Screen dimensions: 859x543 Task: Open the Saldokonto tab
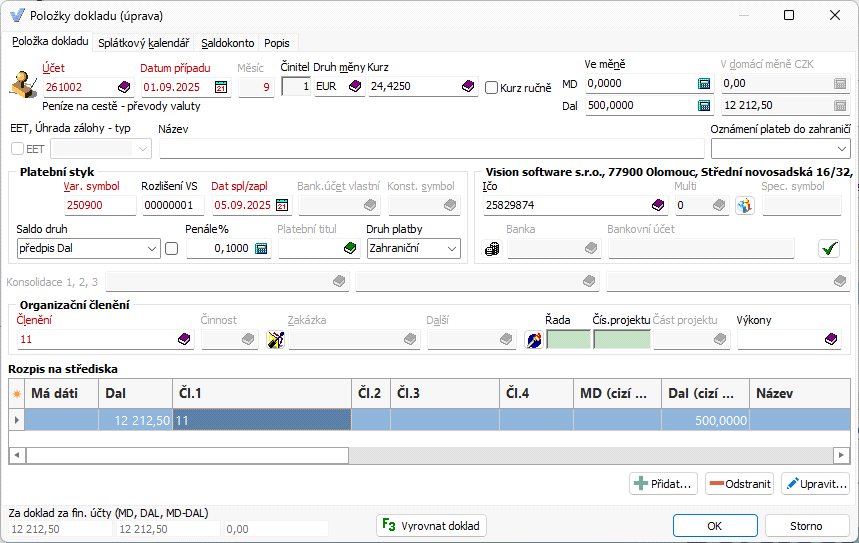click(x=229, y=43)
